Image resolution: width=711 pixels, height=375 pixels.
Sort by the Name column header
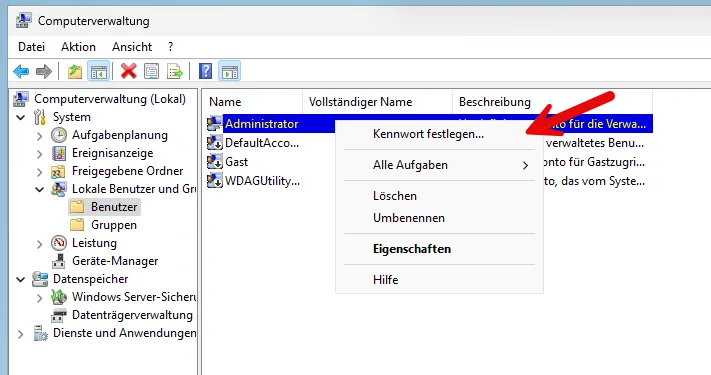[253, 102]
